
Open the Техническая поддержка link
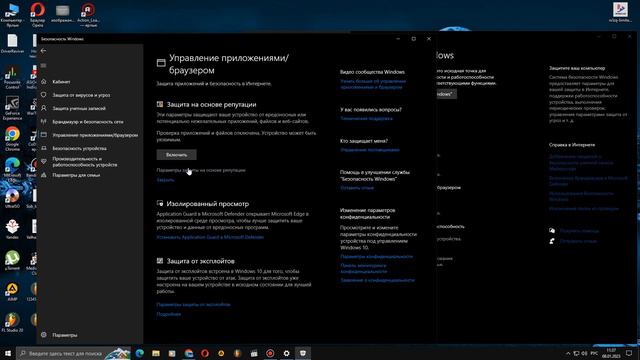pos(366,119)
